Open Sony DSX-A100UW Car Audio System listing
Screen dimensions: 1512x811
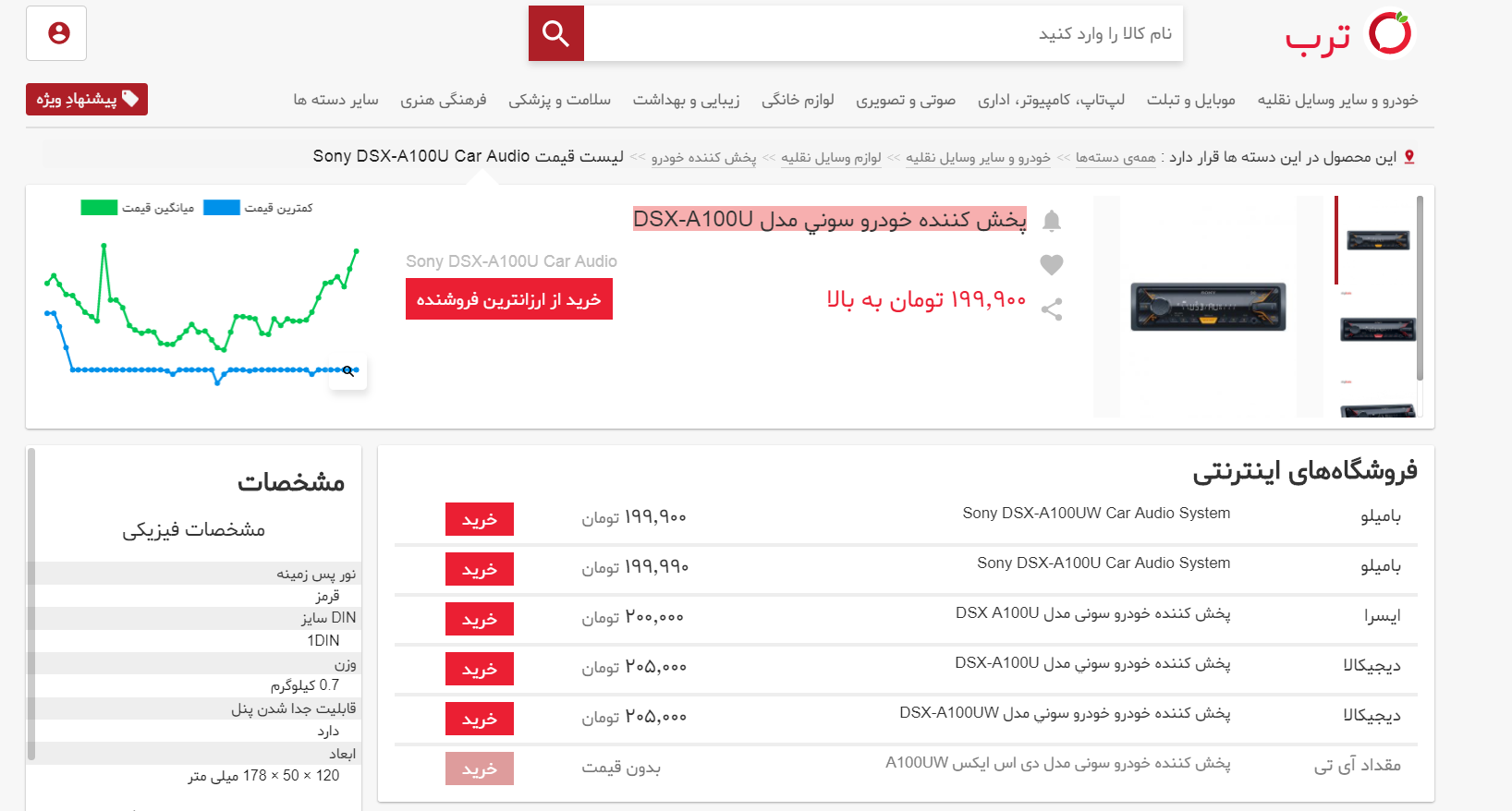coord(1096,513)
